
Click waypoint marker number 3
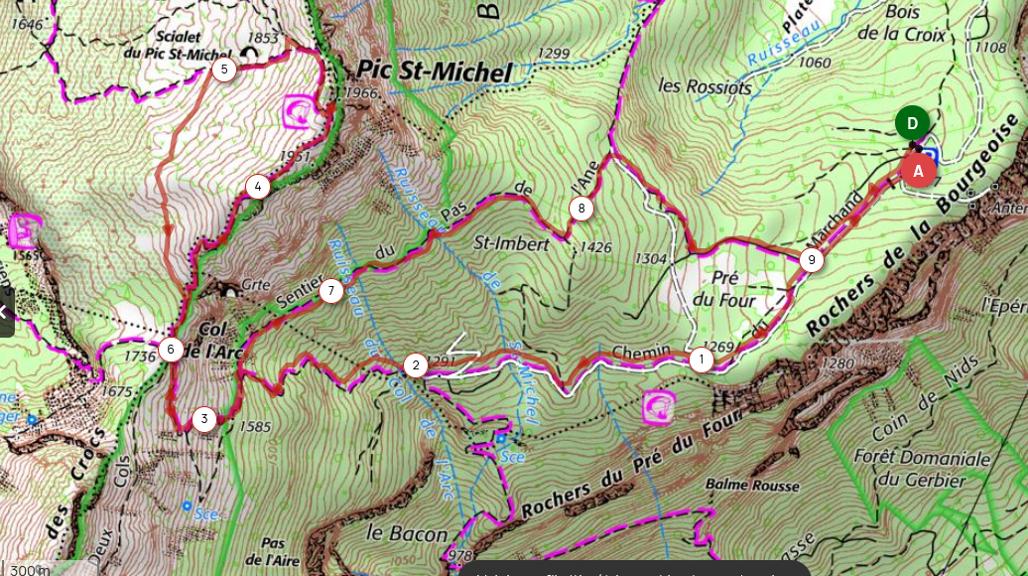204,419
